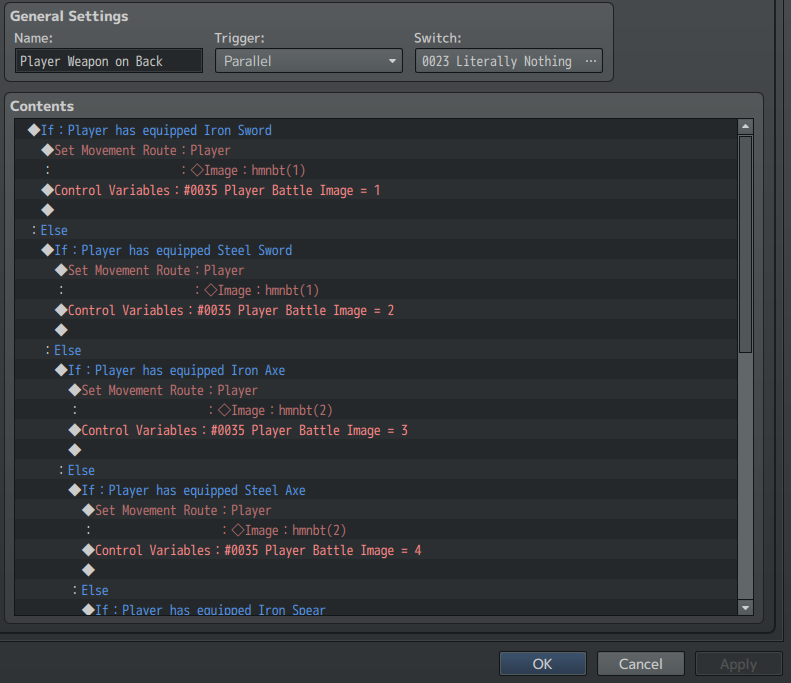Open switch selector via ellipsis button
Viewport: 791px width, 683px height.
591,61
